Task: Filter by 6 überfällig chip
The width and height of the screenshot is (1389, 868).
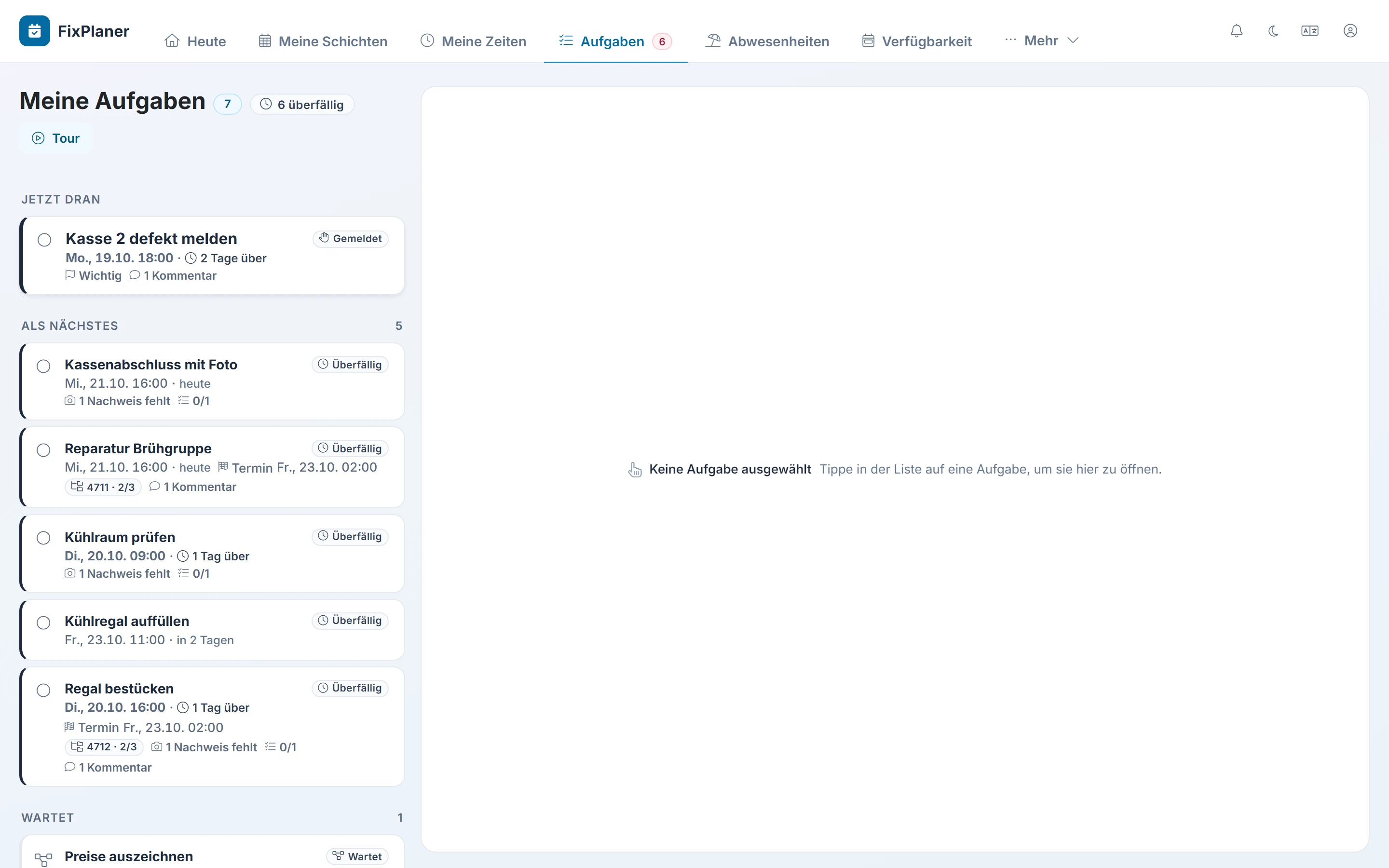Action: click(302, 105)
